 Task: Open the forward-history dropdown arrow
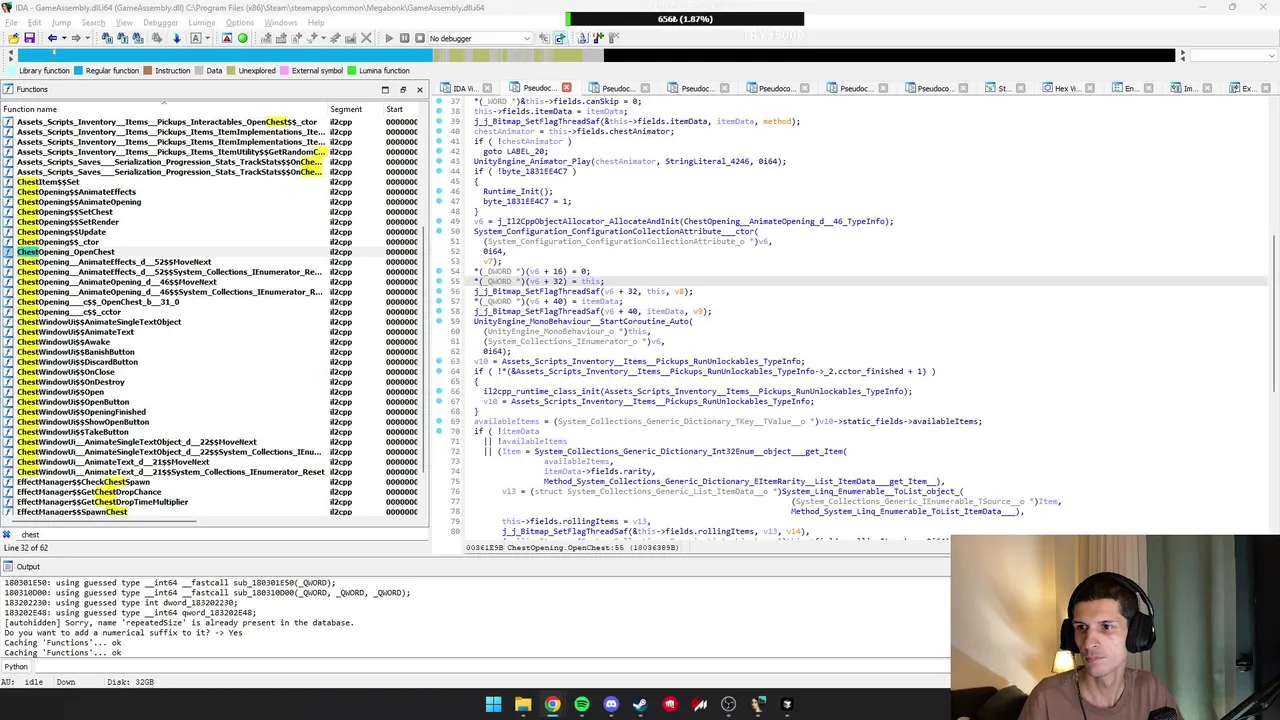[87, 38]
